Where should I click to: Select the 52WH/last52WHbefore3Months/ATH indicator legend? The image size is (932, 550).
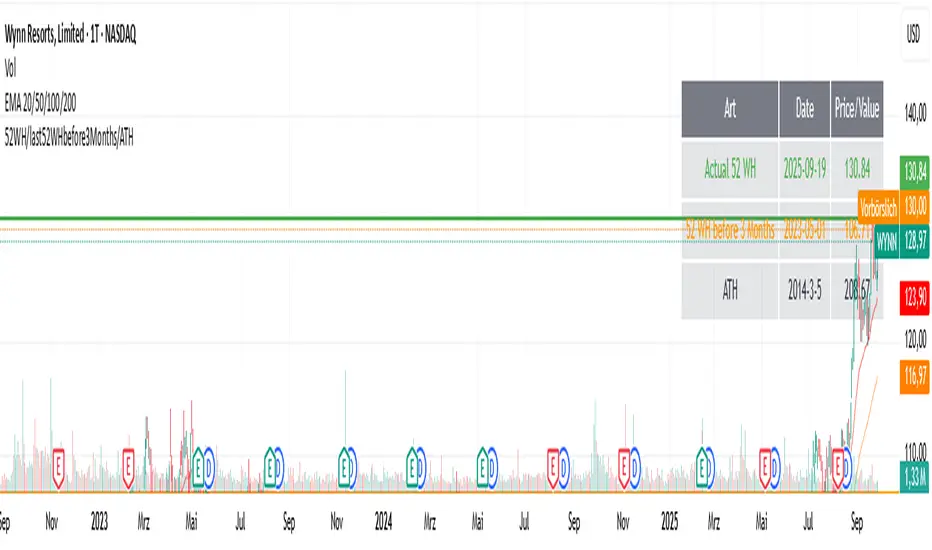coord(68,138)
